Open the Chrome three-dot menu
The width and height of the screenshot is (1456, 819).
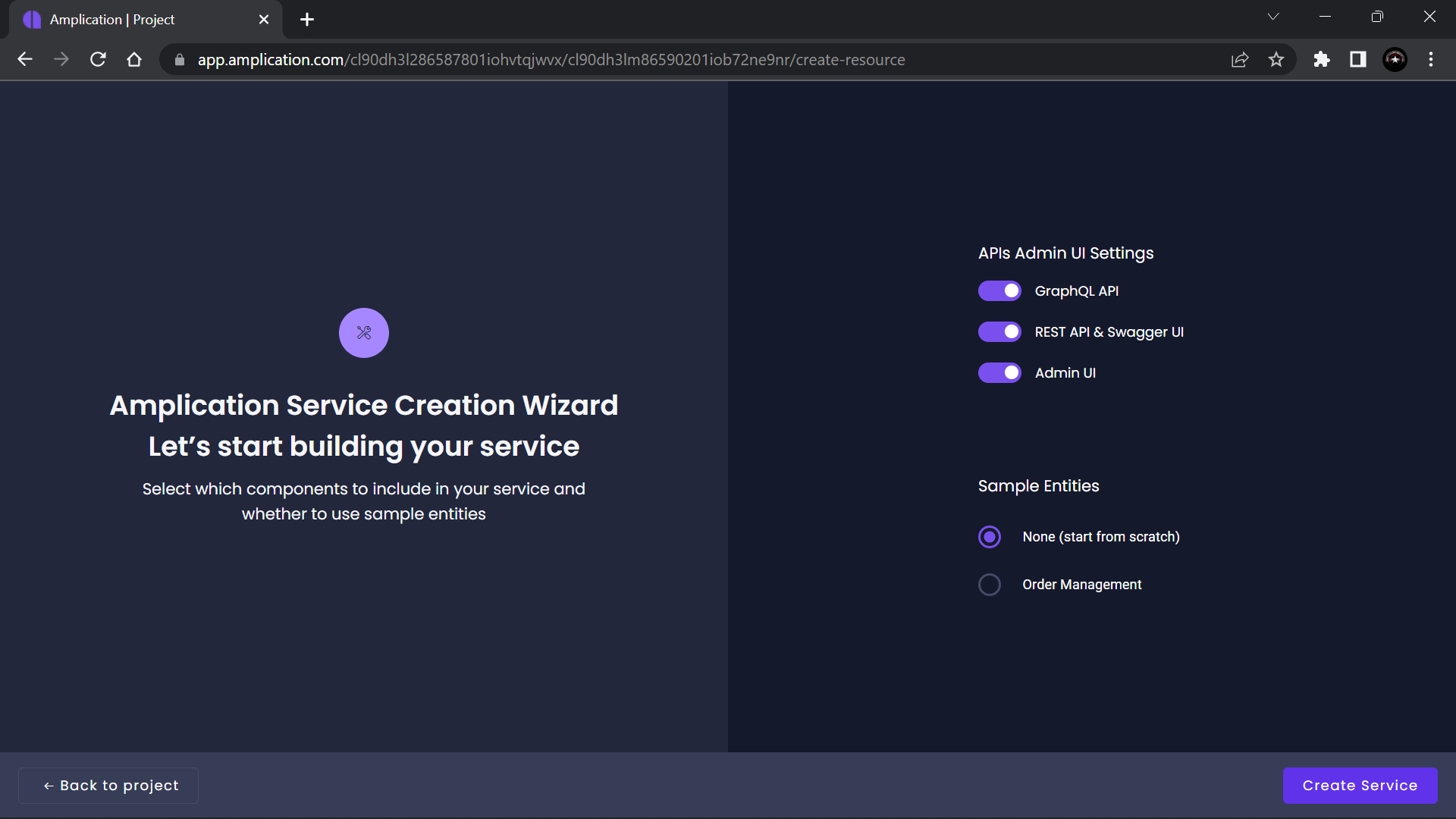pyautogui.click(x=1431, y=59)
